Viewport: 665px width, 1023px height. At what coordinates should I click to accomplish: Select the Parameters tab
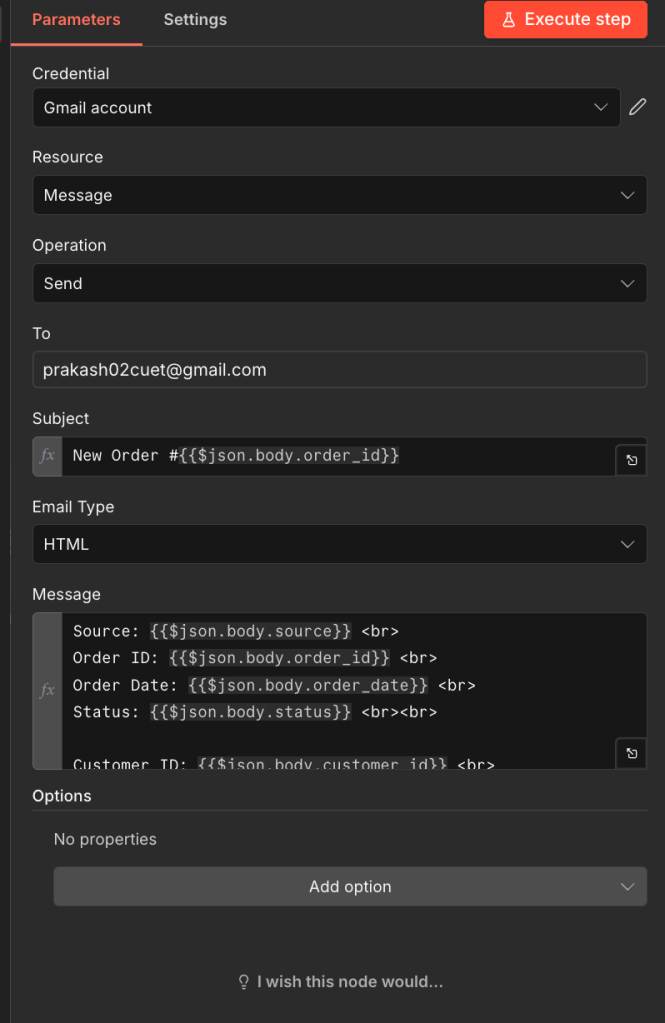(76, 19)
